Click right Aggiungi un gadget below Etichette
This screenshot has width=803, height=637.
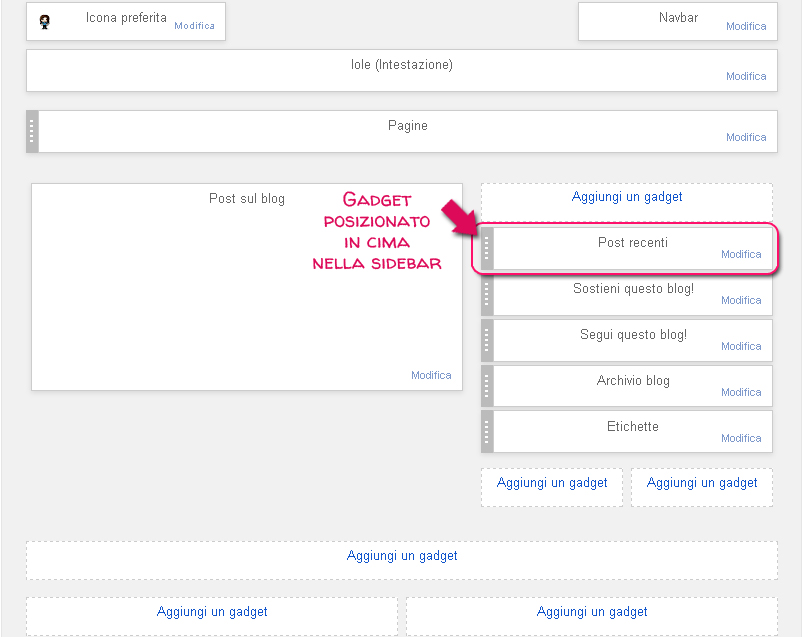pyautogui.click(x=702, y=483)
